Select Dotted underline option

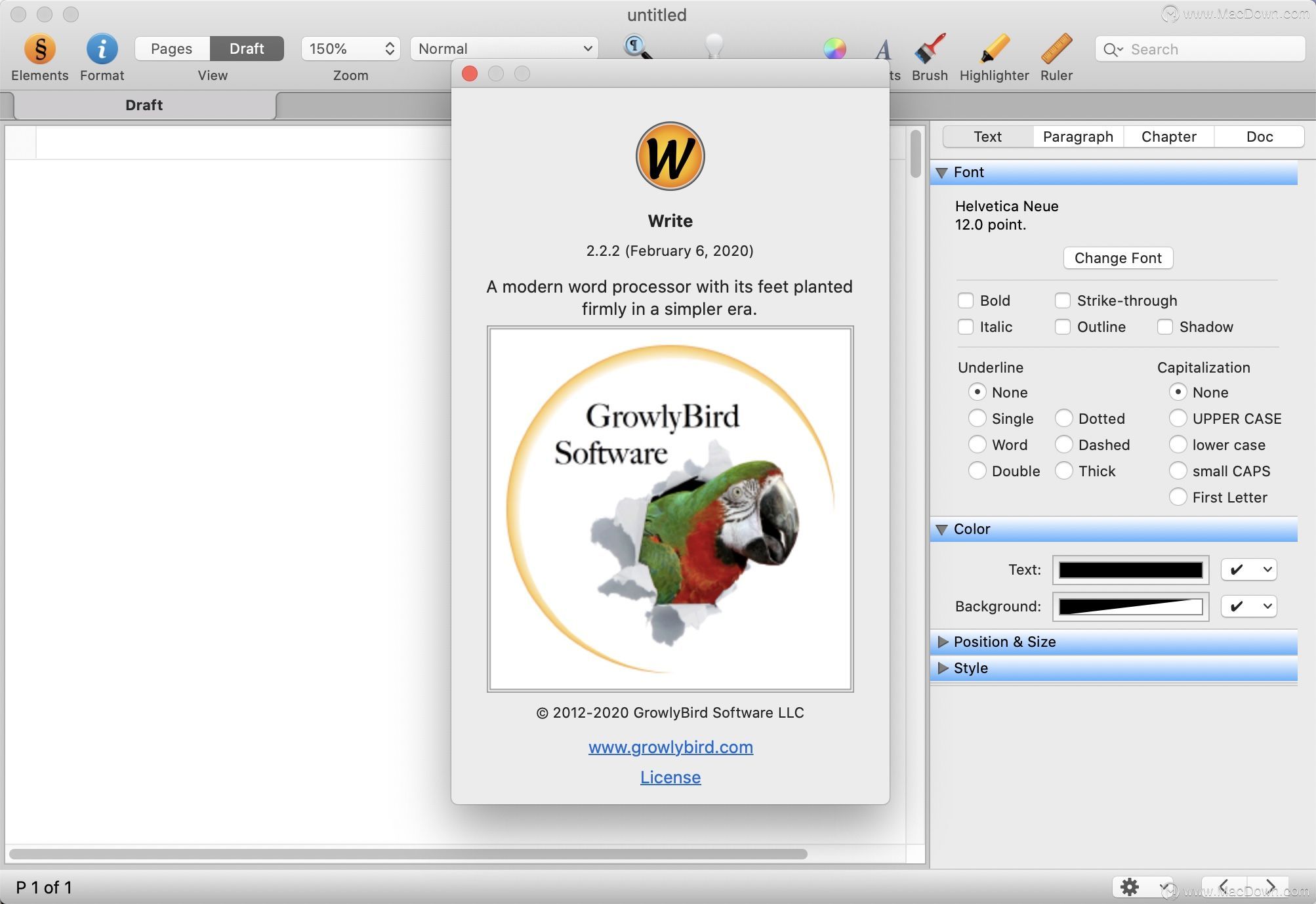[x=1063, y=419]
